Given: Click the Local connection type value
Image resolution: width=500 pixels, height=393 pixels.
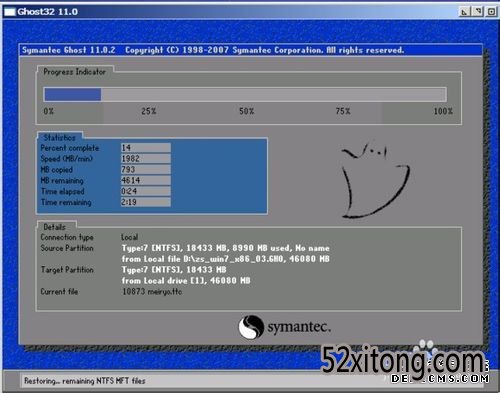Looking at the screenshot, I should click(130, 237).
